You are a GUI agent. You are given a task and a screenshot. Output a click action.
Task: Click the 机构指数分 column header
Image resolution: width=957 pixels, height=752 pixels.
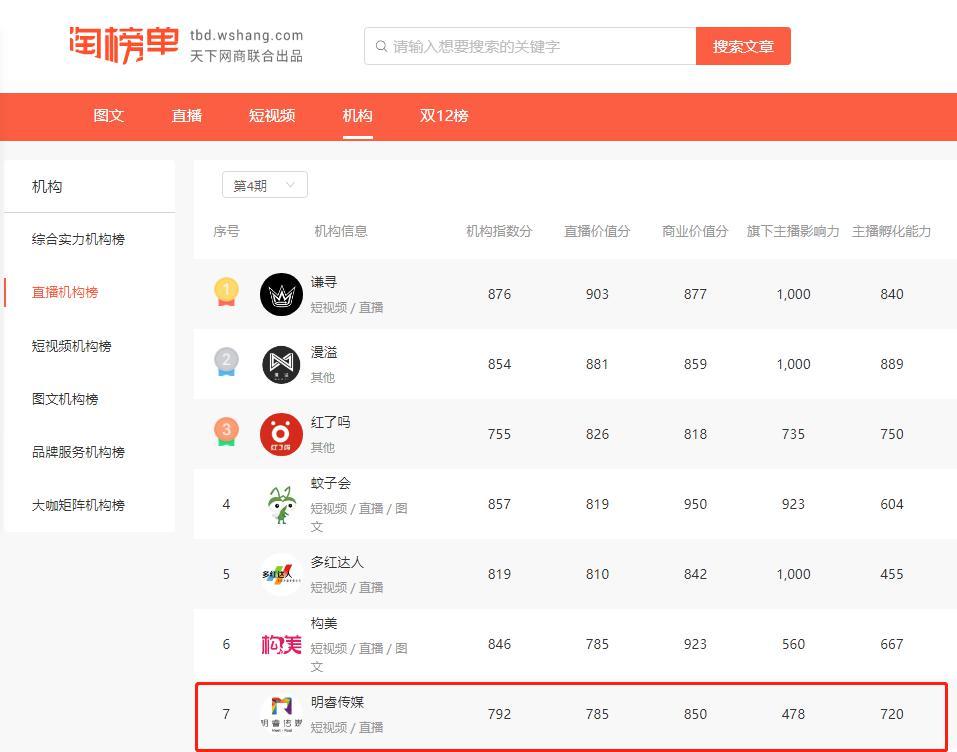click(x=499, y=231)
